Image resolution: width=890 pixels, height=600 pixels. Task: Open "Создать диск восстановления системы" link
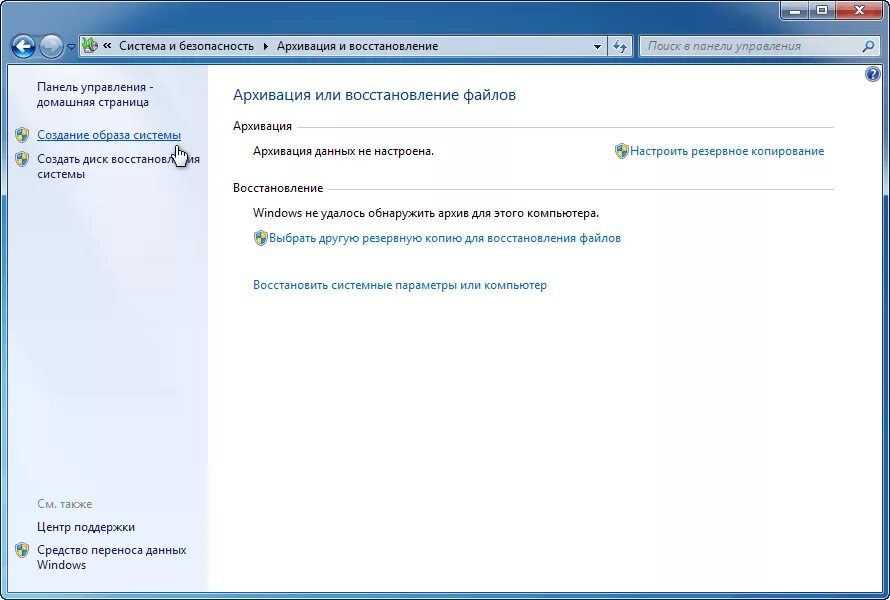[x=118, y=166]
